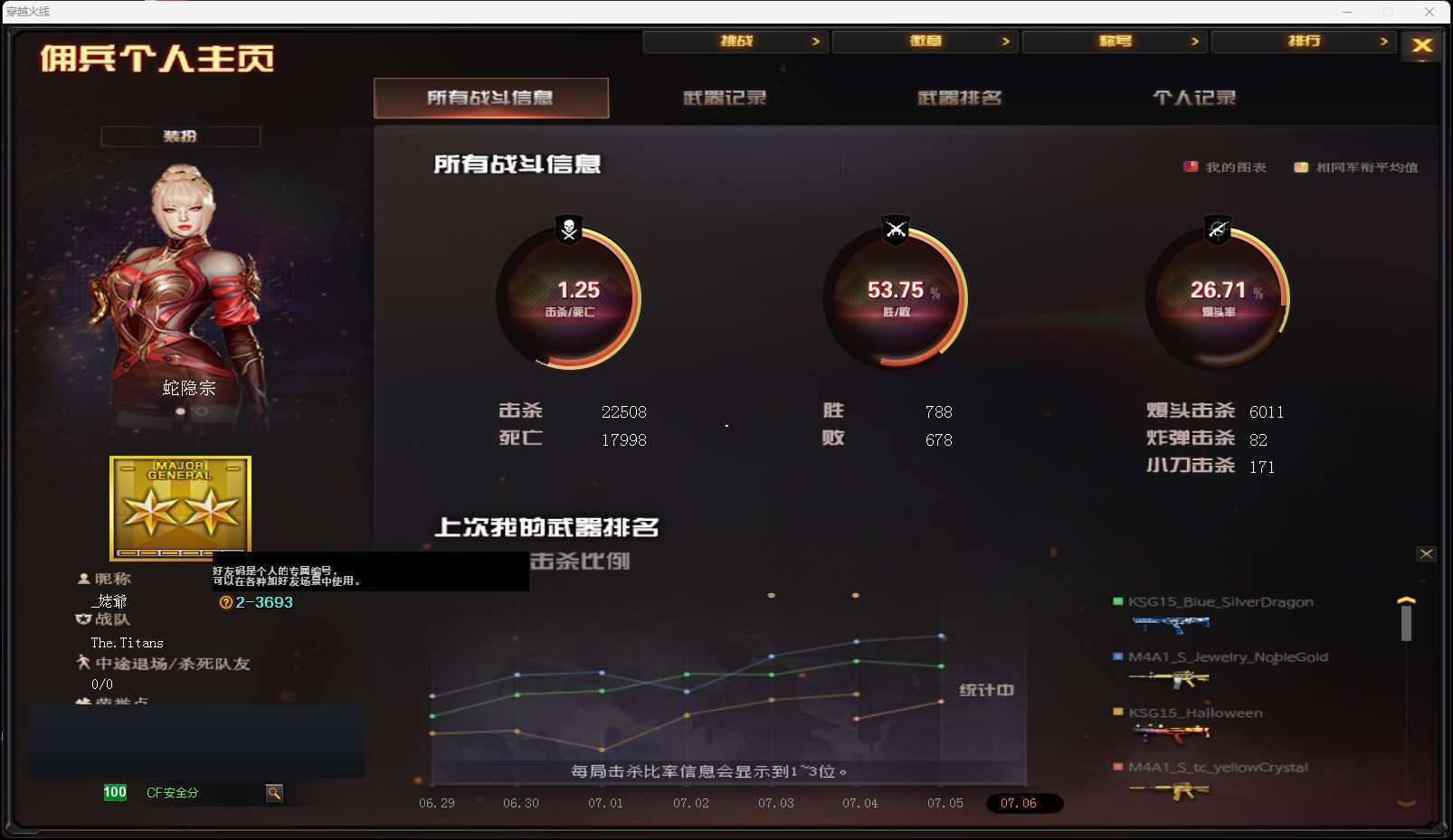Expand the 徽章 menu button
Screen dimensions: 1453x840
coord(925,42)
